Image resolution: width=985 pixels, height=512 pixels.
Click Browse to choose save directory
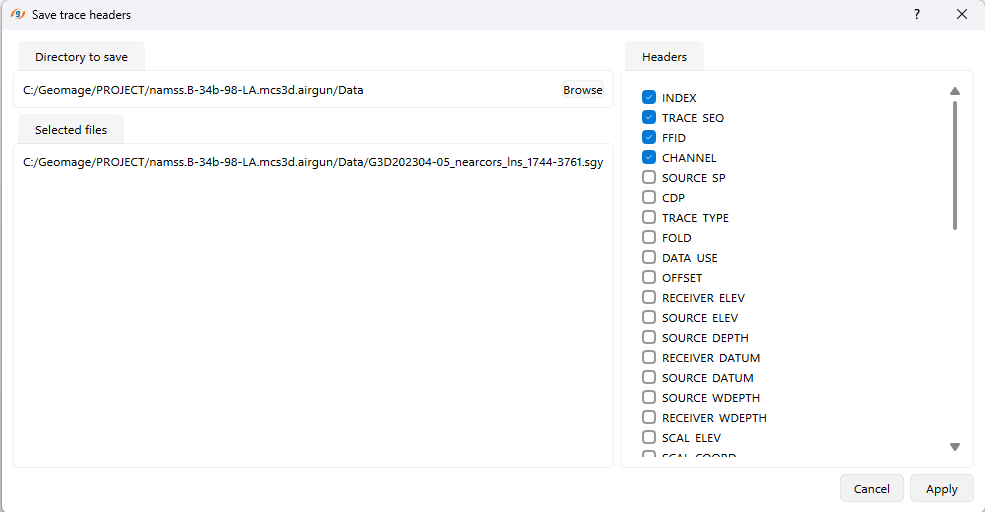coord(582,90)
